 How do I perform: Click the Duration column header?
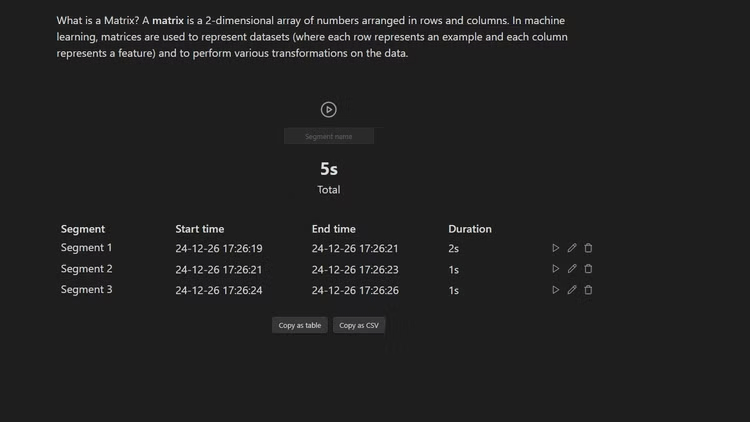click(x=470, y=229)
